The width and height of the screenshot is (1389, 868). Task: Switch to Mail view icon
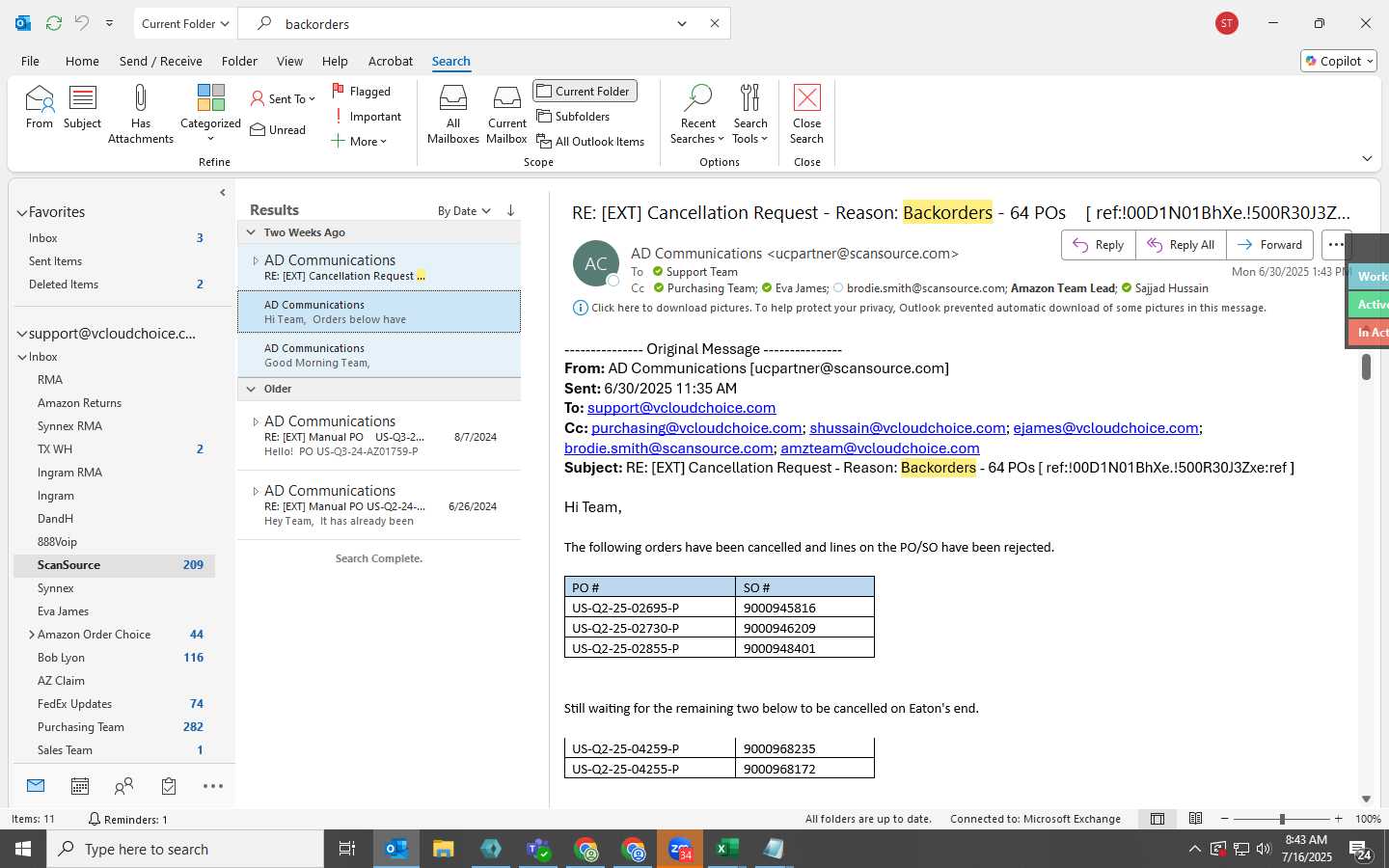pyautogui.click(x=36, y=786)
